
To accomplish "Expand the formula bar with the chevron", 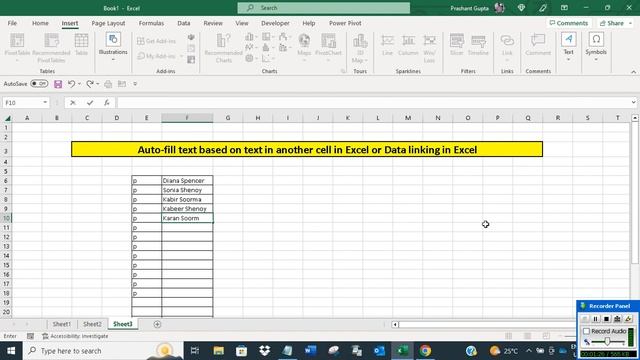I will point(633,102).
